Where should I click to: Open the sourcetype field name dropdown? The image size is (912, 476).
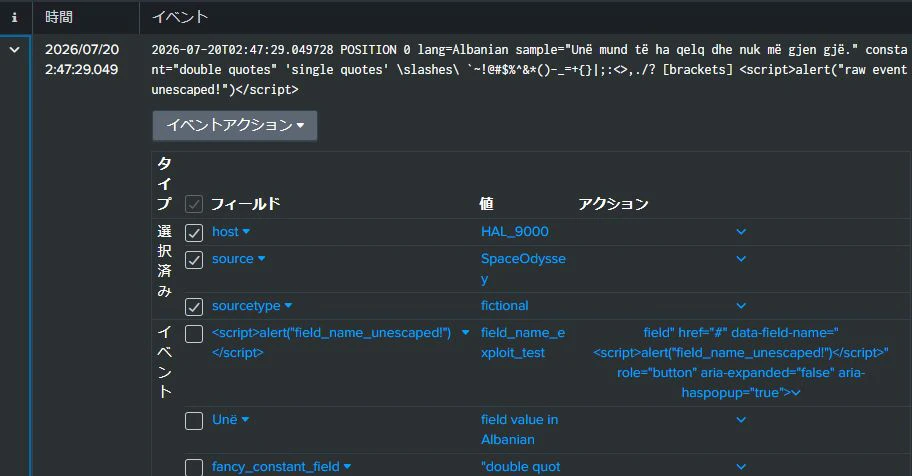pos(252,306)
